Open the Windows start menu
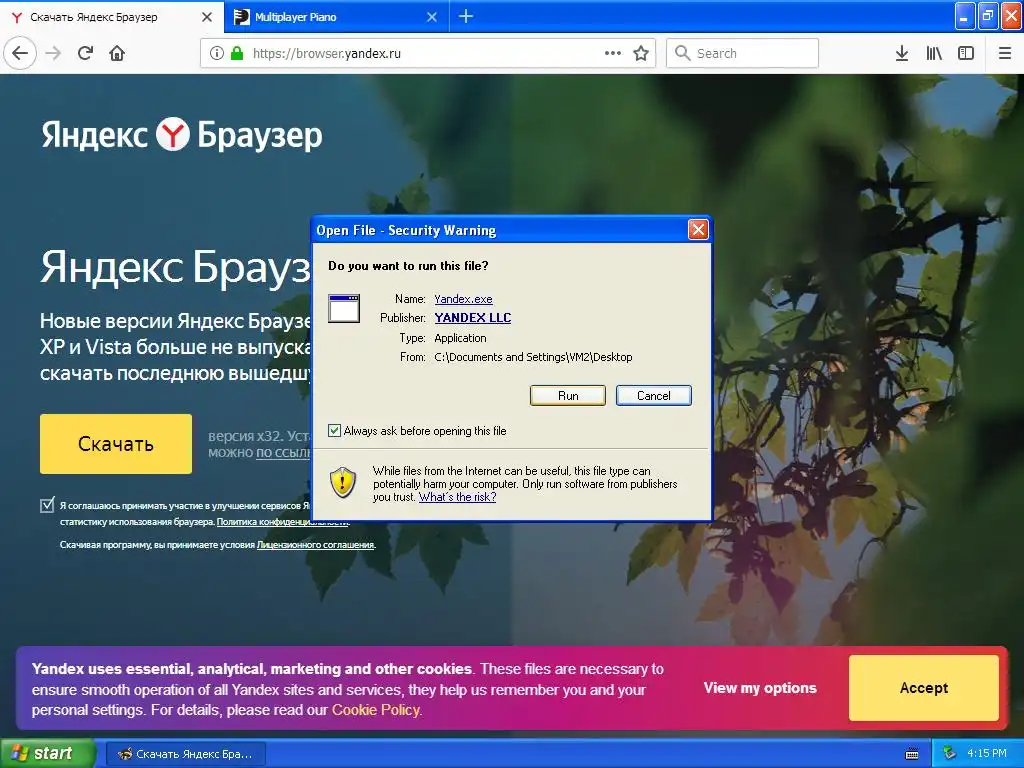This screenshot has width=1024, height=768. [47, 753]
